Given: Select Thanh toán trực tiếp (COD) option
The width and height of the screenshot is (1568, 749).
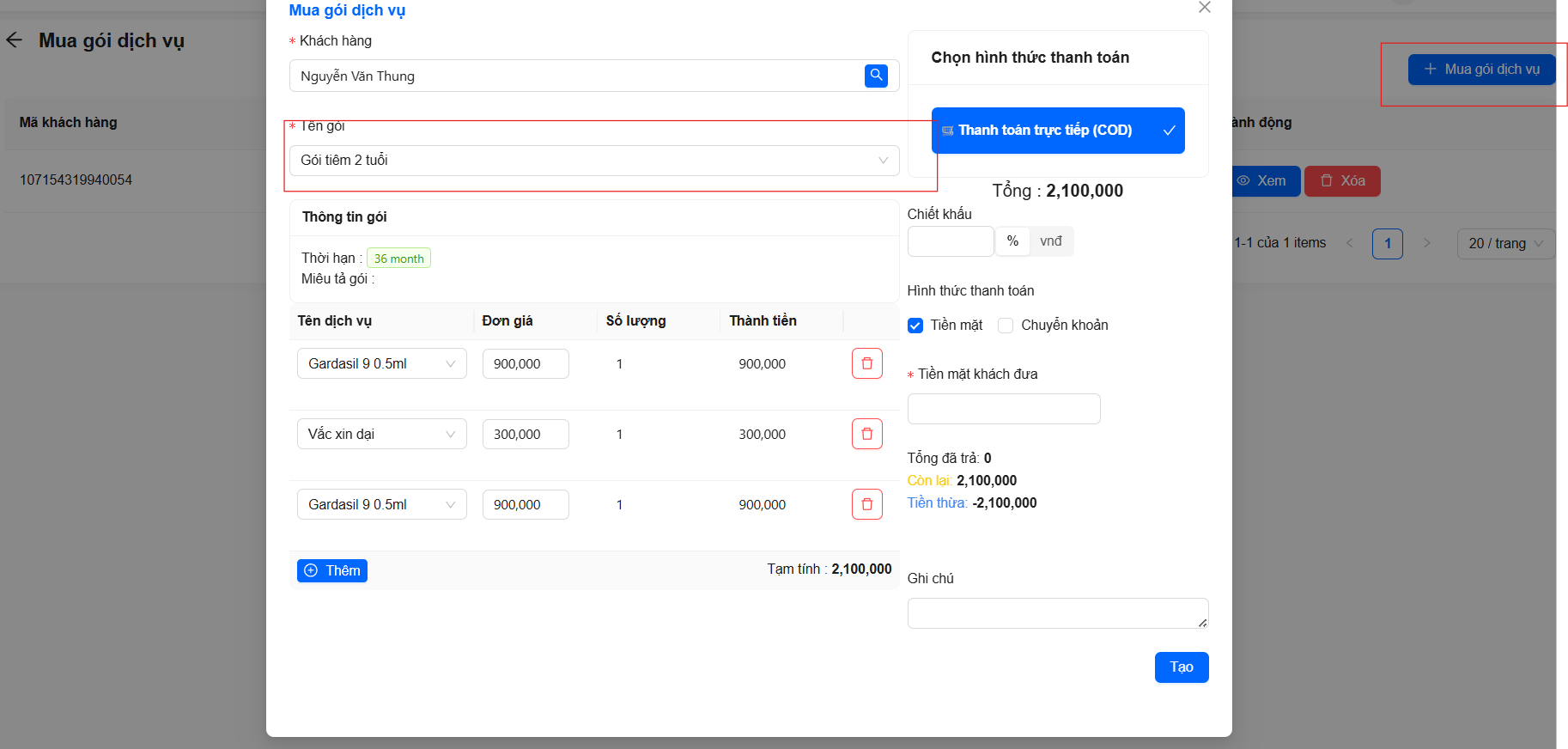Looking at the screenshot, I should coord(1057,131).
